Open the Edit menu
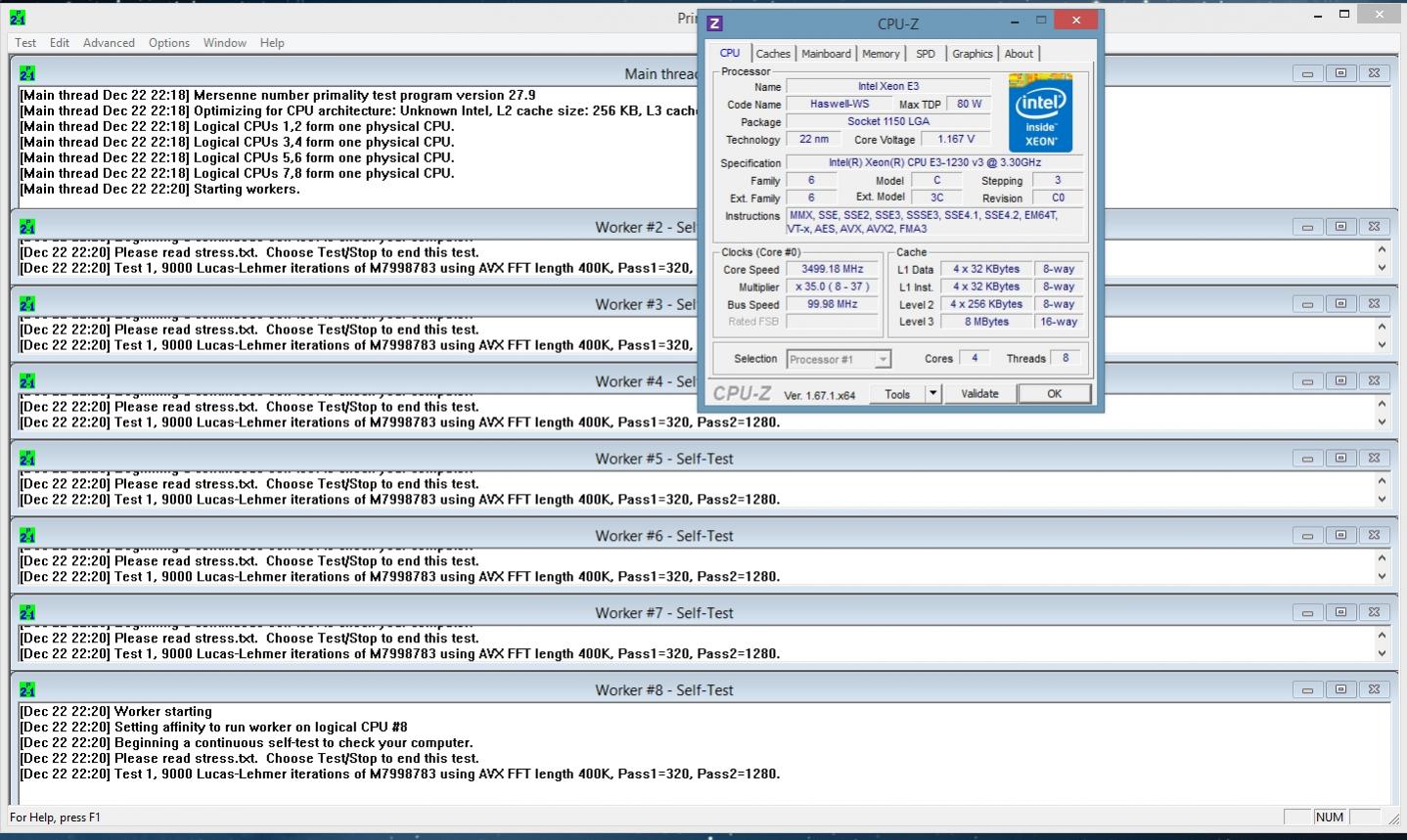The image size is (1407, 840). point(60,43)
